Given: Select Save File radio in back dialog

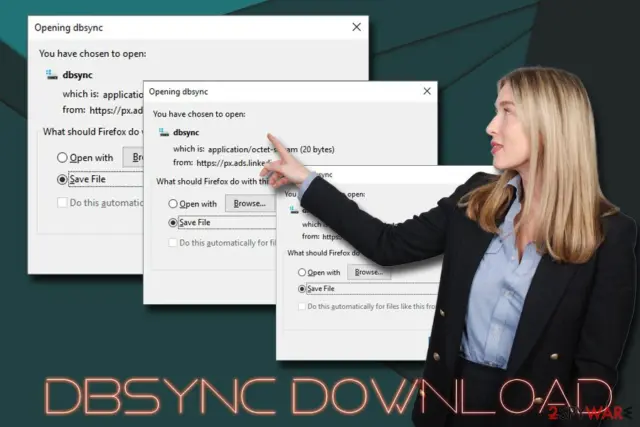Looking at the screenshot, I should (62, 179).
